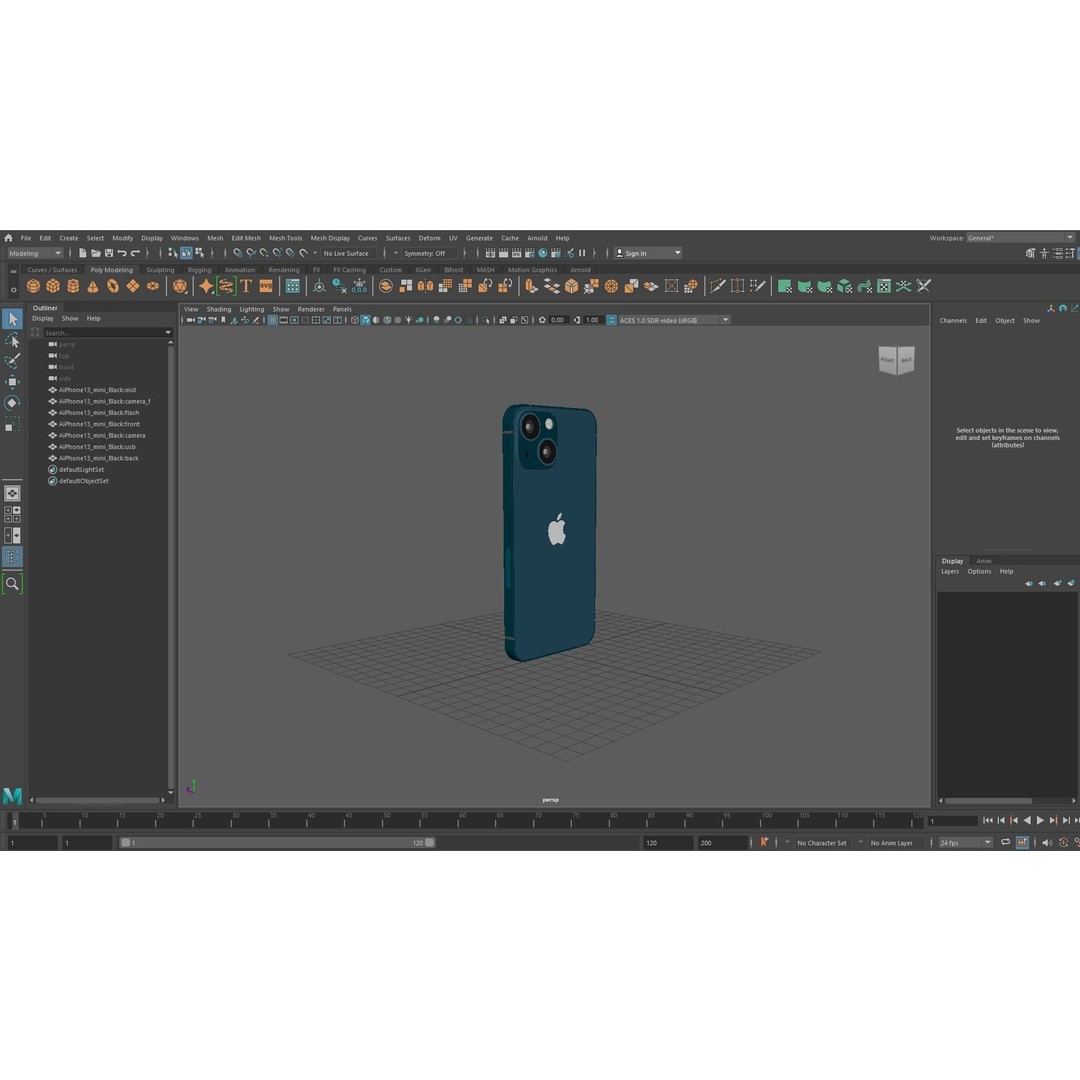Activate the Rotate tool
The width and height of the screenshot is (1080, 1080).
12,403
